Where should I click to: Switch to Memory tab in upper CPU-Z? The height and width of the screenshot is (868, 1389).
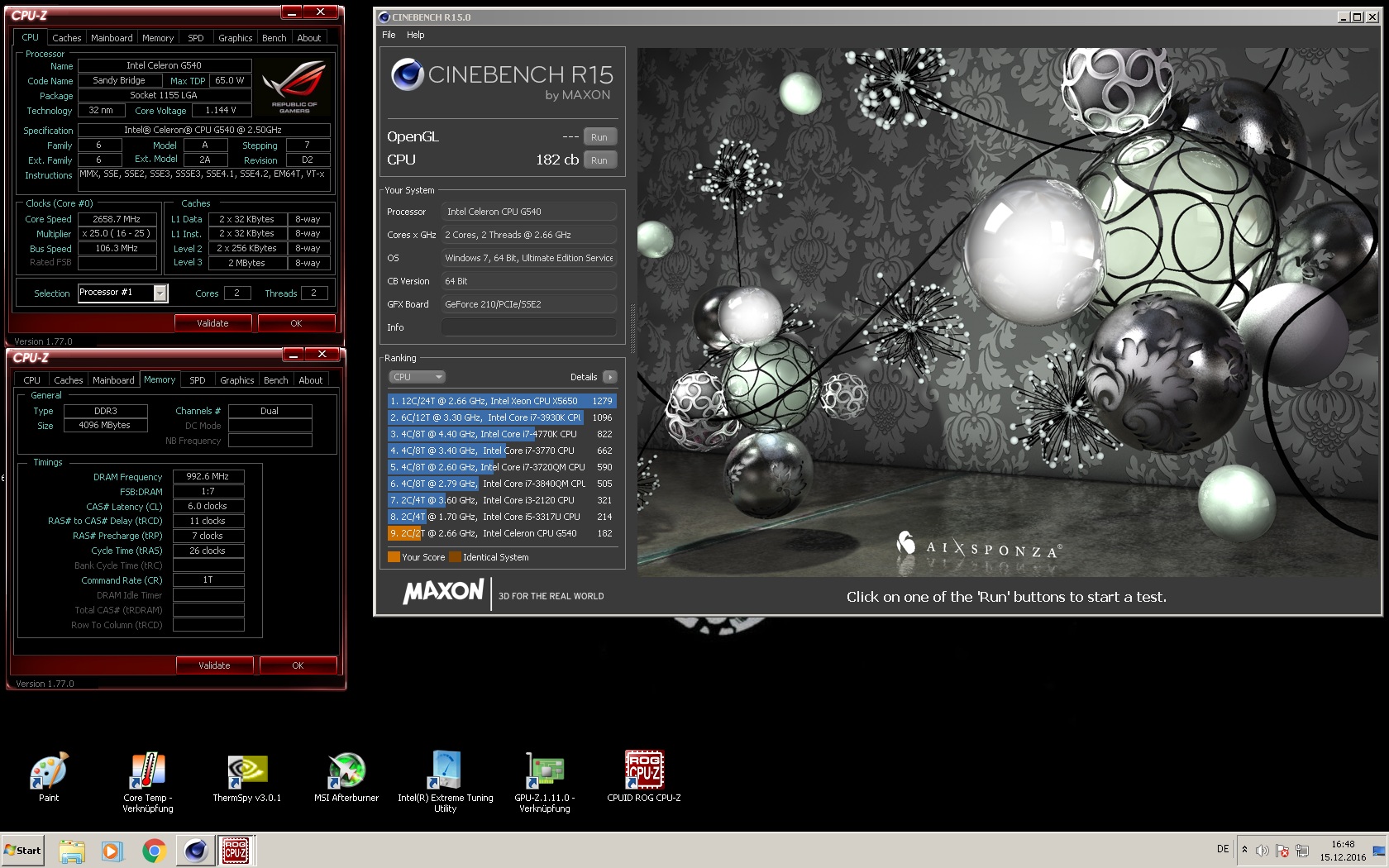[158, 38]
